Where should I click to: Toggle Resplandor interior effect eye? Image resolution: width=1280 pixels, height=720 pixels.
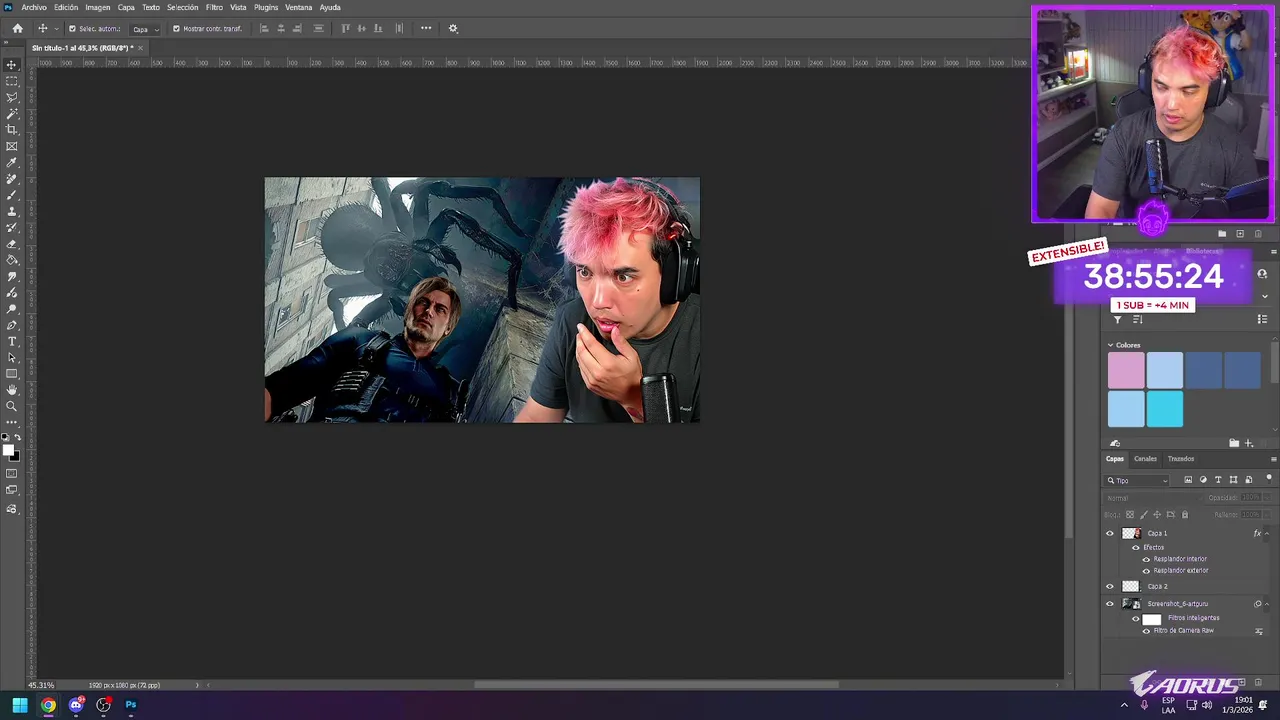1146,559
